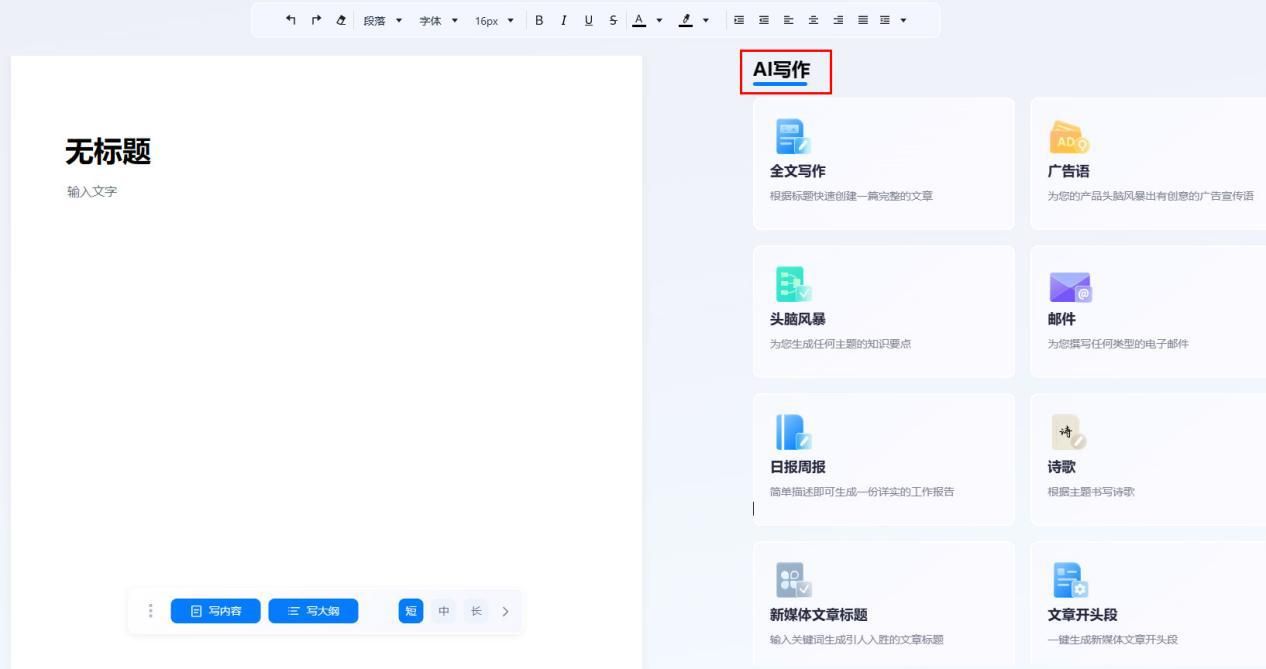Click the 写内容 button

(215, 611)
